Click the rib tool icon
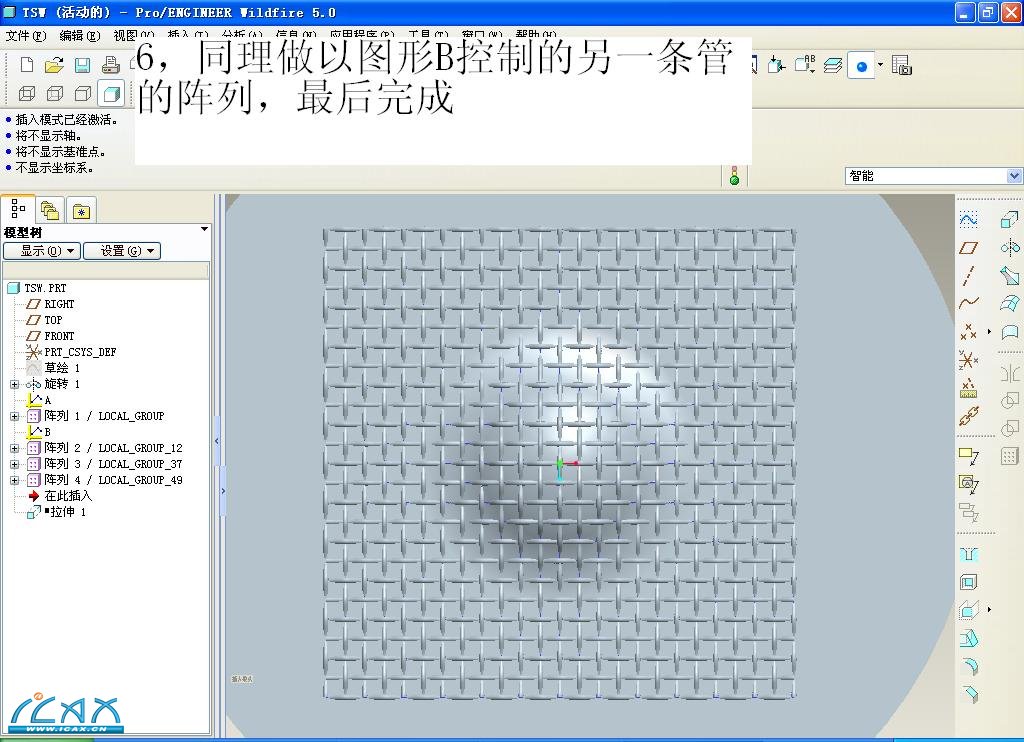The image size is (1024, 742). tap(968, 610)
